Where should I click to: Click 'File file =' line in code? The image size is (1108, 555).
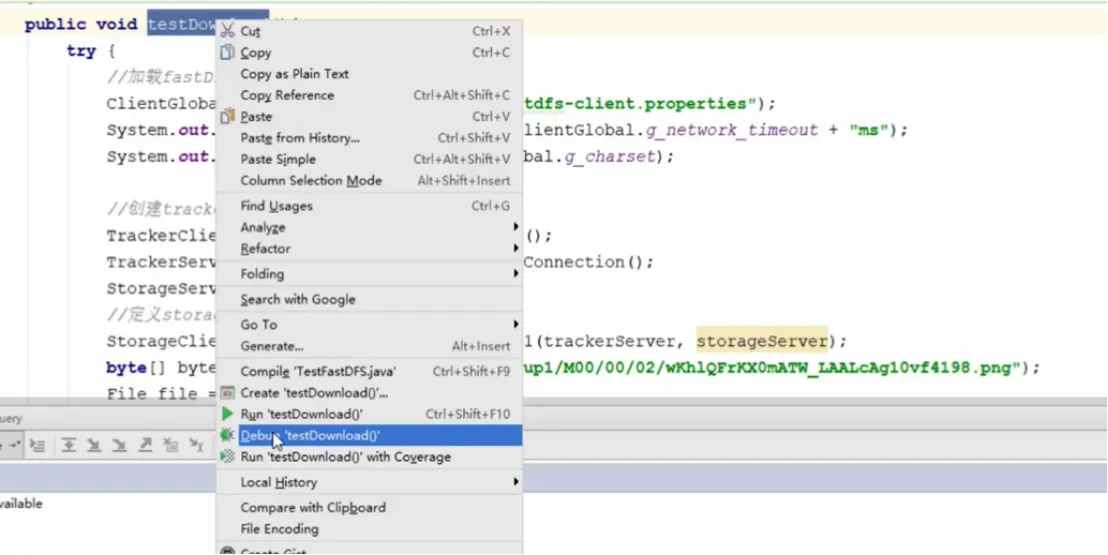161,394
